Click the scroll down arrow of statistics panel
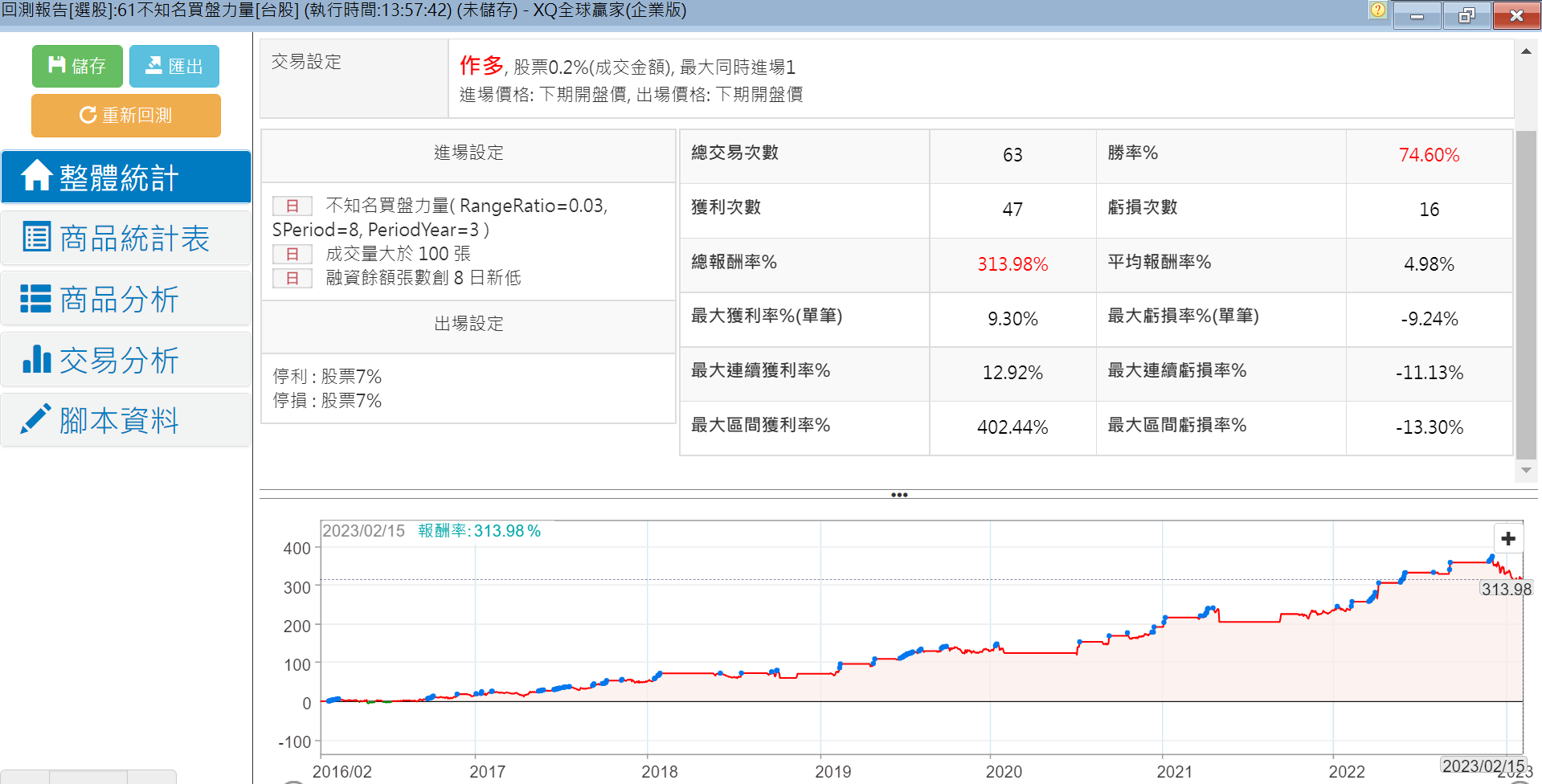Image resolution: width=1542 pixels, height=784 pixels. click(1525, 471)
